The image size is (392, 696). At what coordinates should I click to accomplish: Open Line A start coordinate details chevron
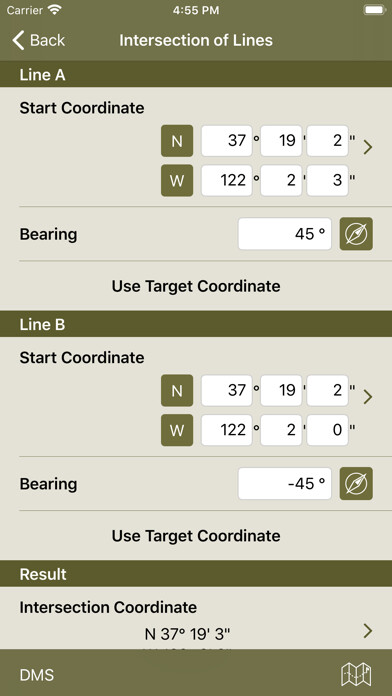coord(367,147)
